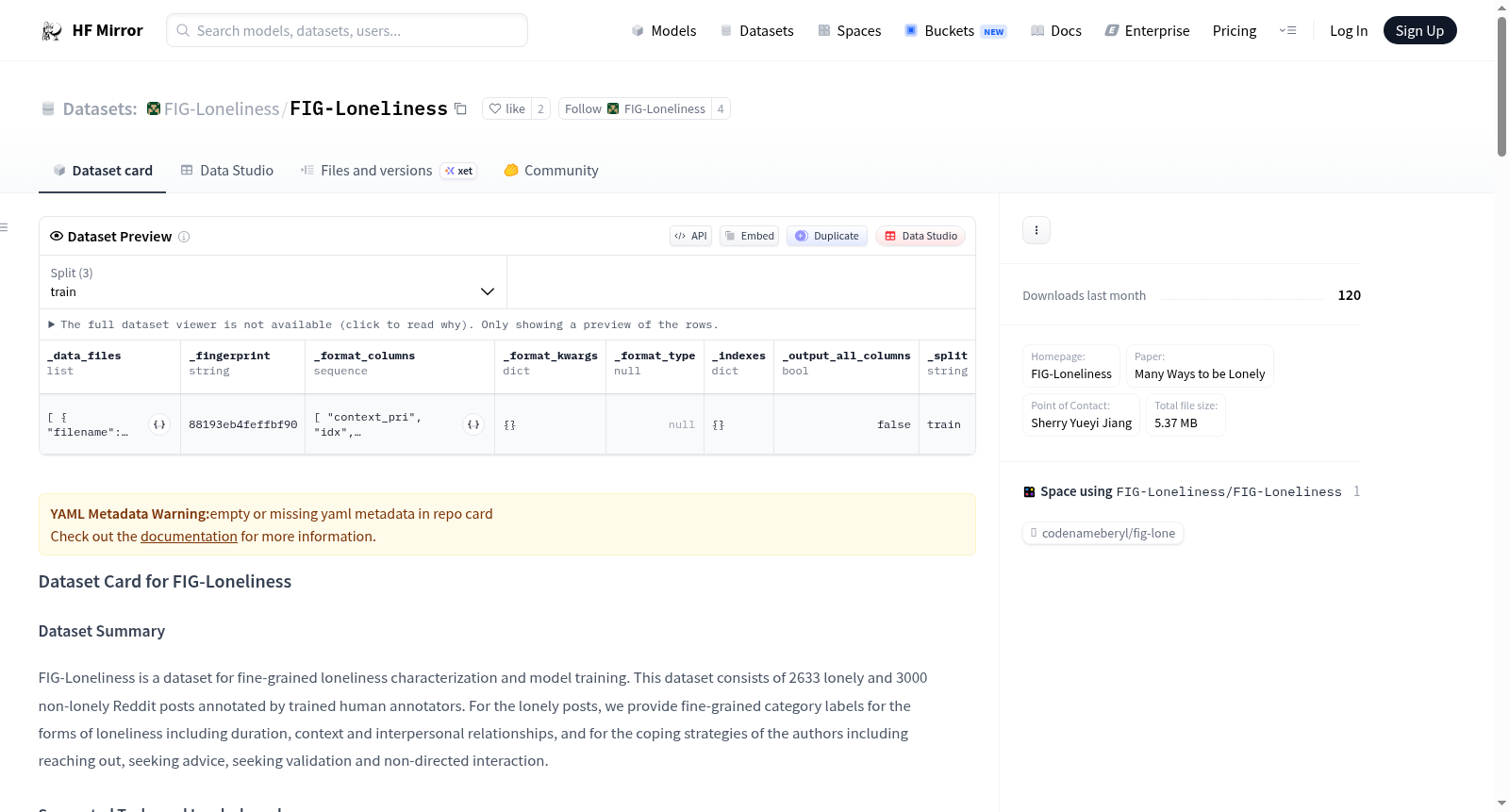Go to Models in the top navigation
The width and height of the screenshot is (1509, 812).
click(664, 30)
